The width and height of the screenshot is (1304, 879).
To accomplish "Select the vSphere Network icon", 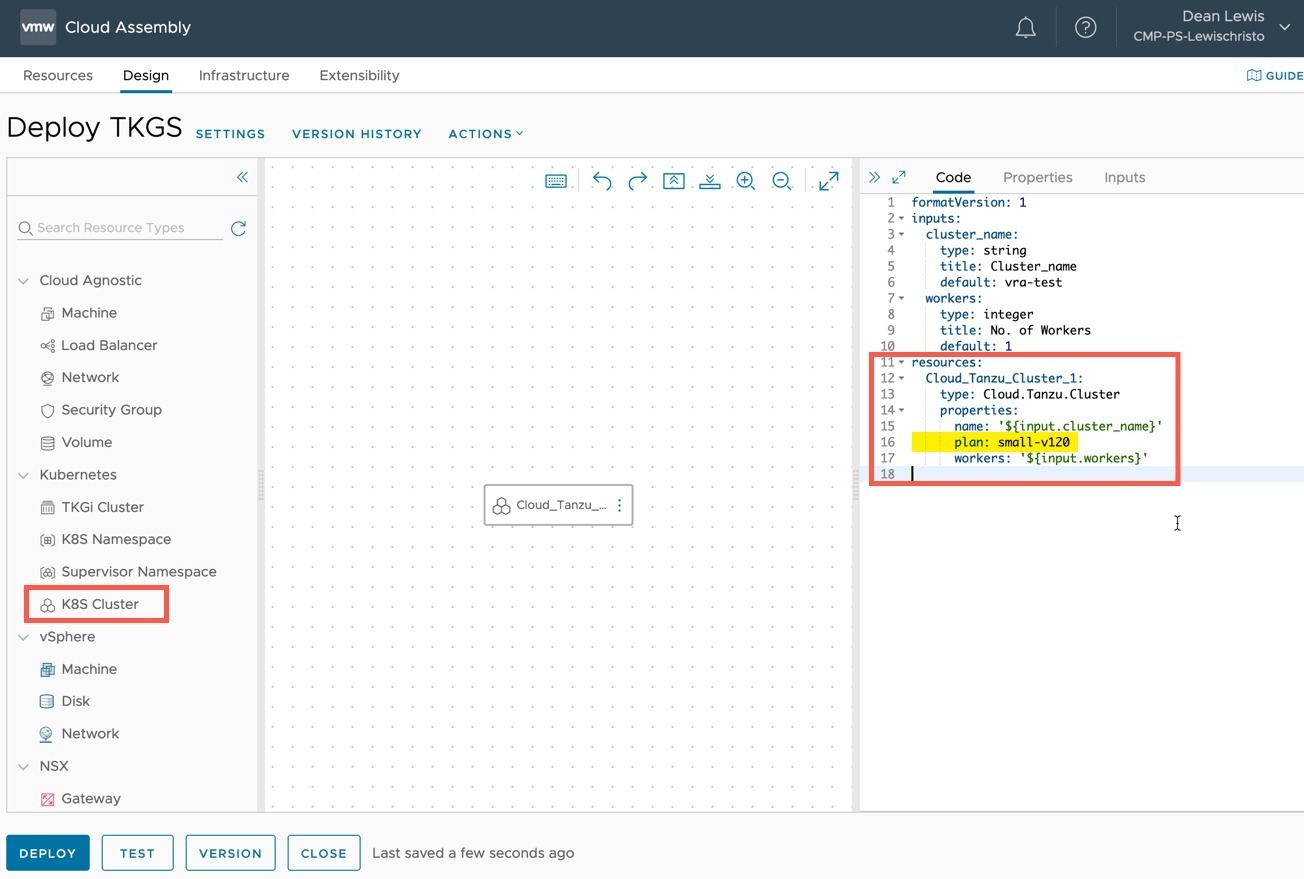I will [x=47, y=734].
